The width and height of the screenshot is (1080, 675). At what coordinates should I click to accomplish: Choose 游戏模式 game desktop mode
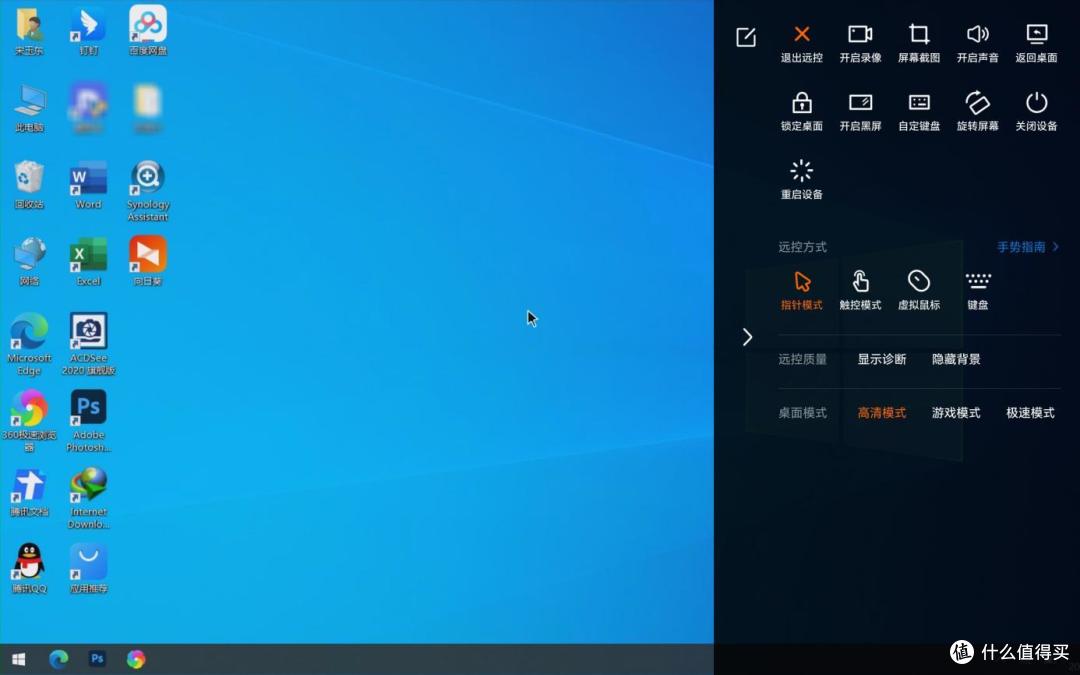956,413
